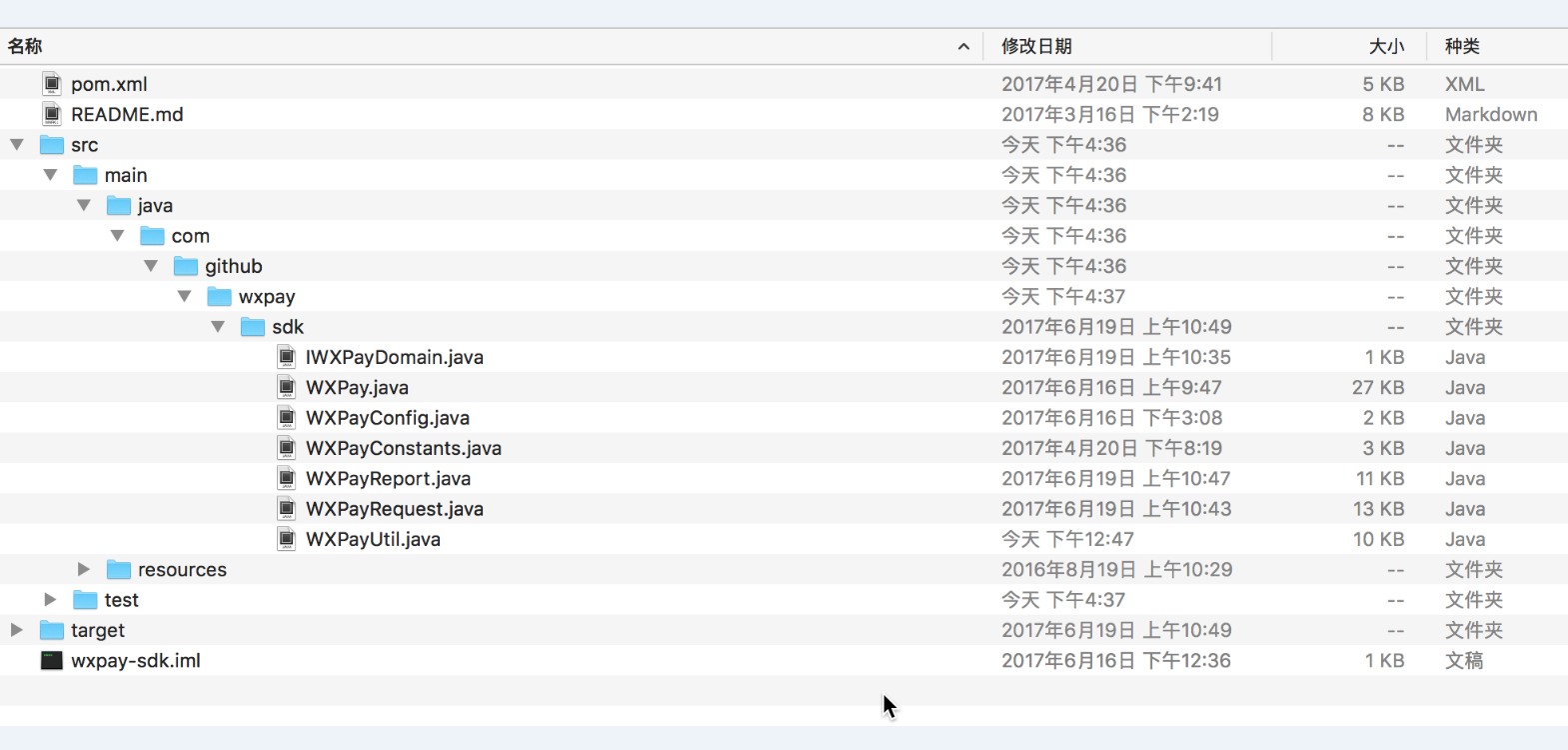Click the WXPayConfig.java file icon
The image size is (1568, 750).
[x=287, y=418]
